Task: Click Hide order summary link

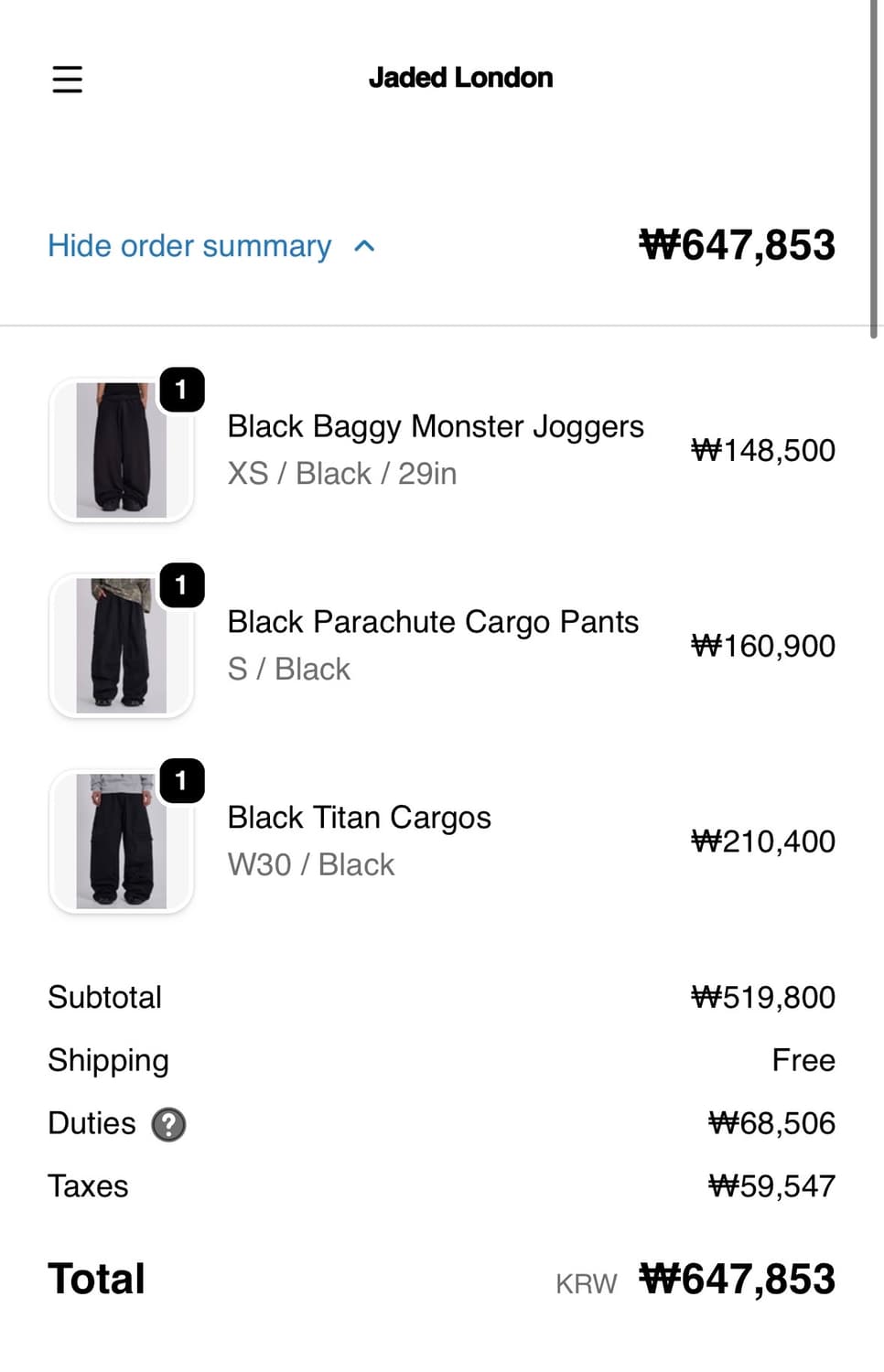Action: (x=189, y=246)
